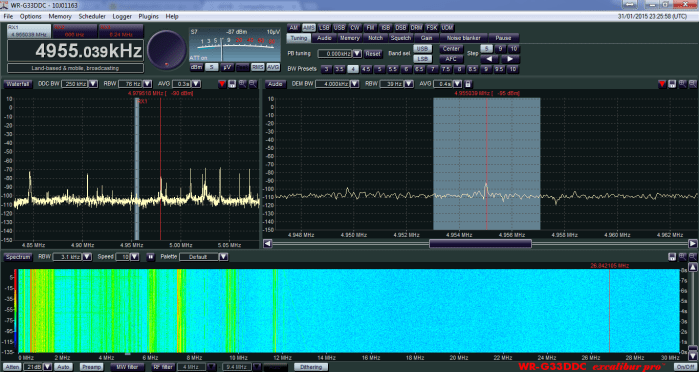Switch to the Squelch tab
Screen dimensions: 699x372
pyautogui.click(x=401, y=38)
